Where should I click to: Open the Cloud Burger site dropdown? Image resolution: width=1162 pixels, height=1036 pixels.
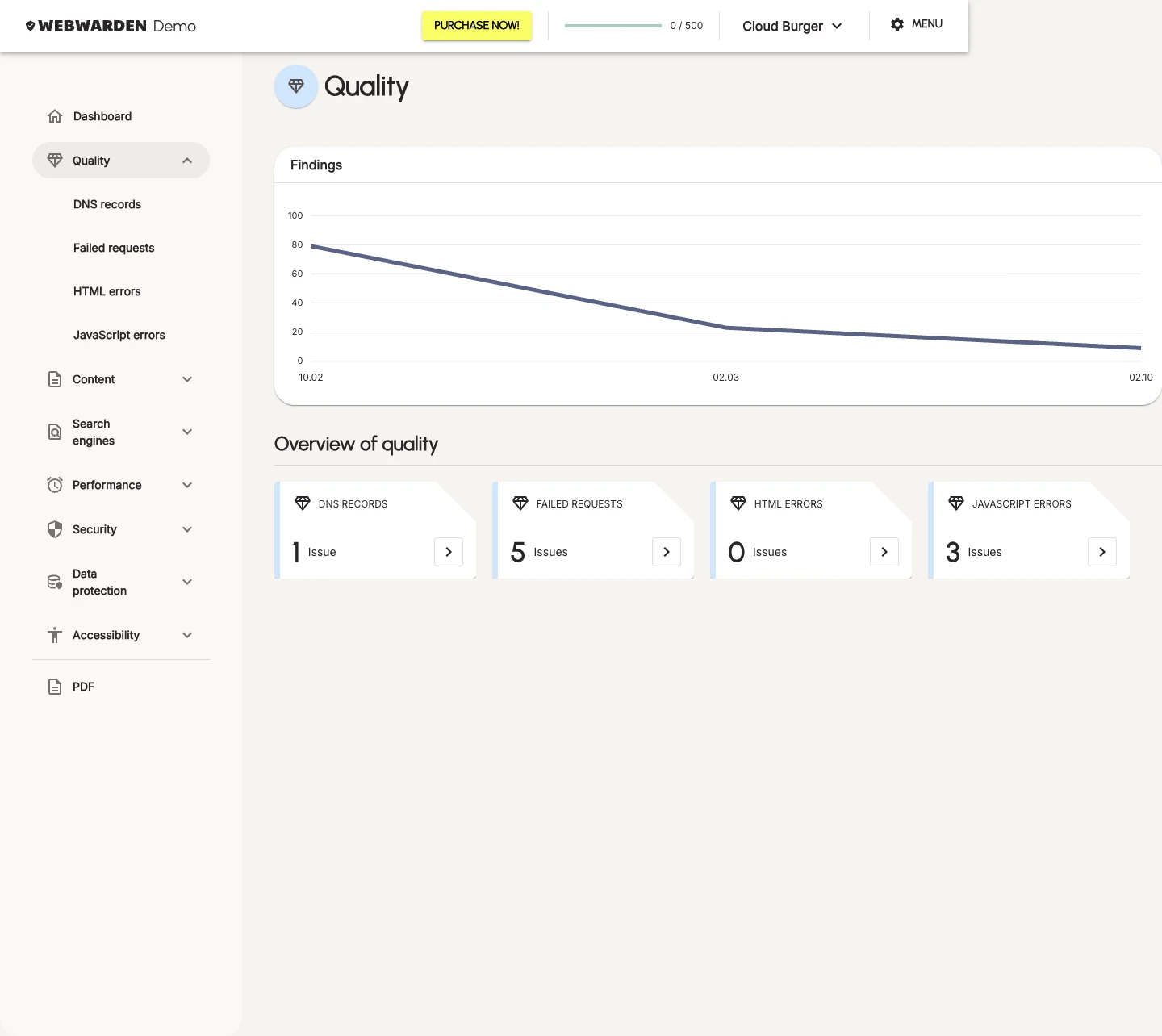tap(792, 26)
